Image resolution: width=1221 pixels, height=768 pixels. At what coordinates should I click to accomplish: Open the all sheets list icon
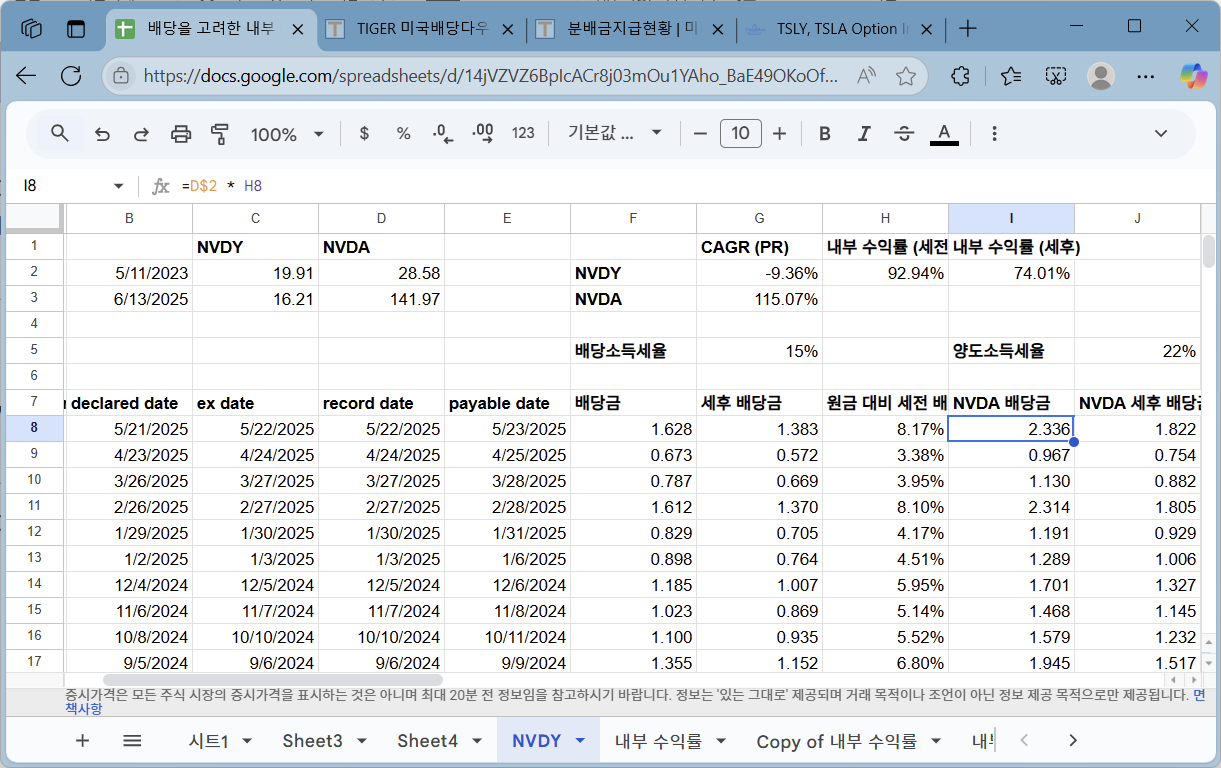[x=132, y=740]
